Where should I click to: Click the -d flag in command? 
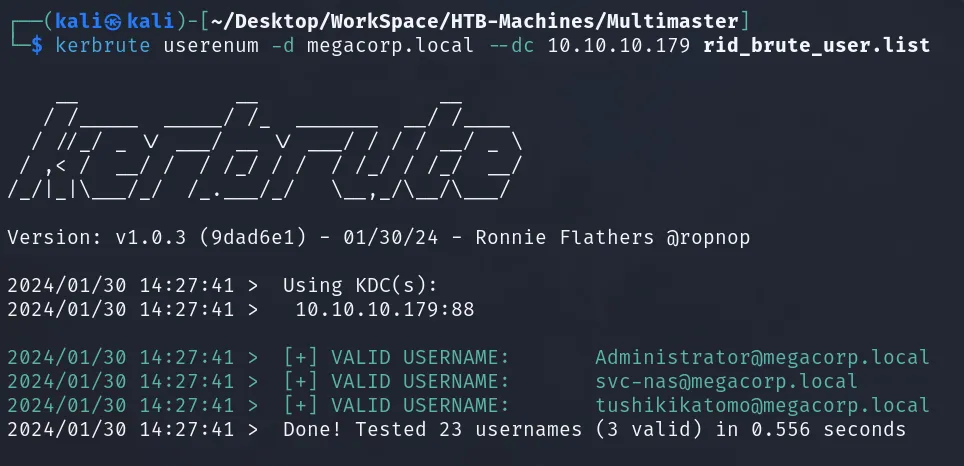click(x=283, y=45)
